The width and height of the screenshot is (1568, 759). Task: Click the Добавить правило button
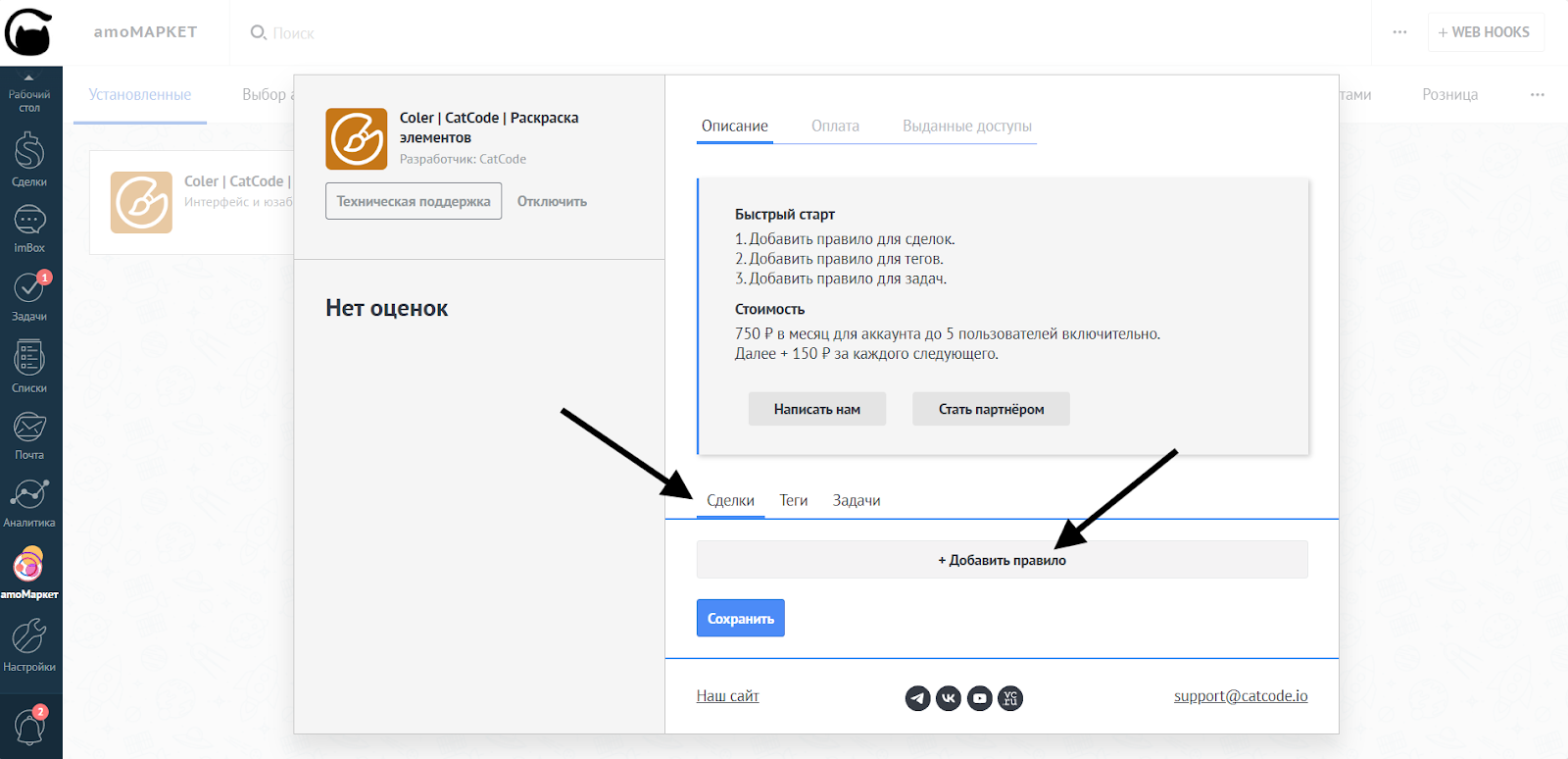pyautogui.click(x=1002, y=560)
